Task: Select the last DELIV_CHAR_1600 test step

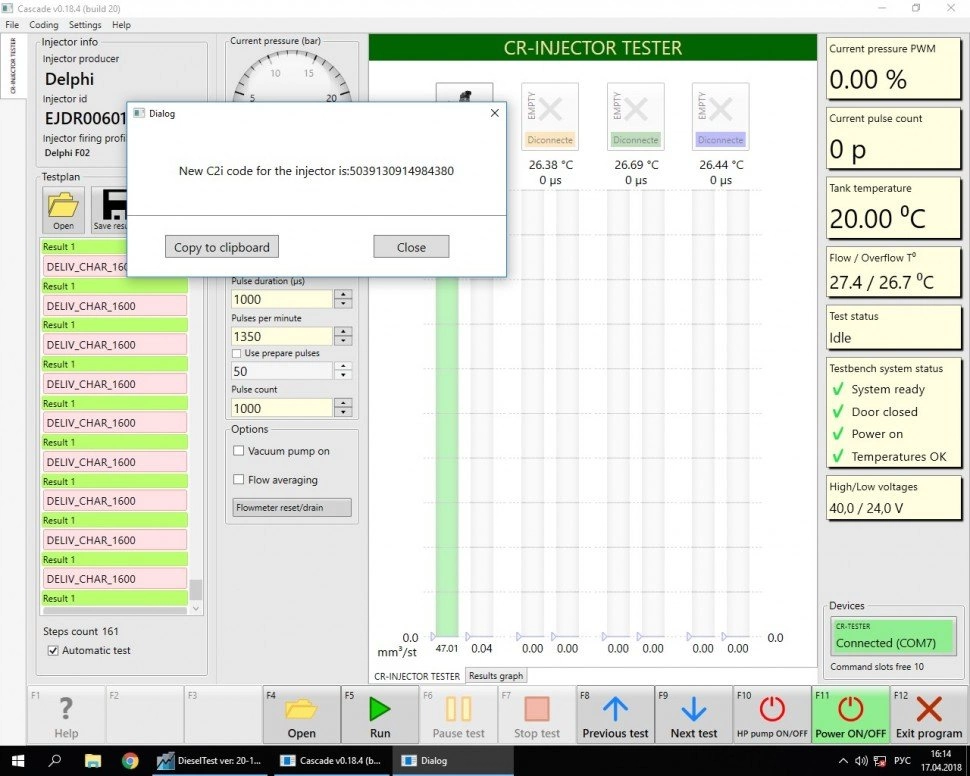Action: [x=115, y=579]
